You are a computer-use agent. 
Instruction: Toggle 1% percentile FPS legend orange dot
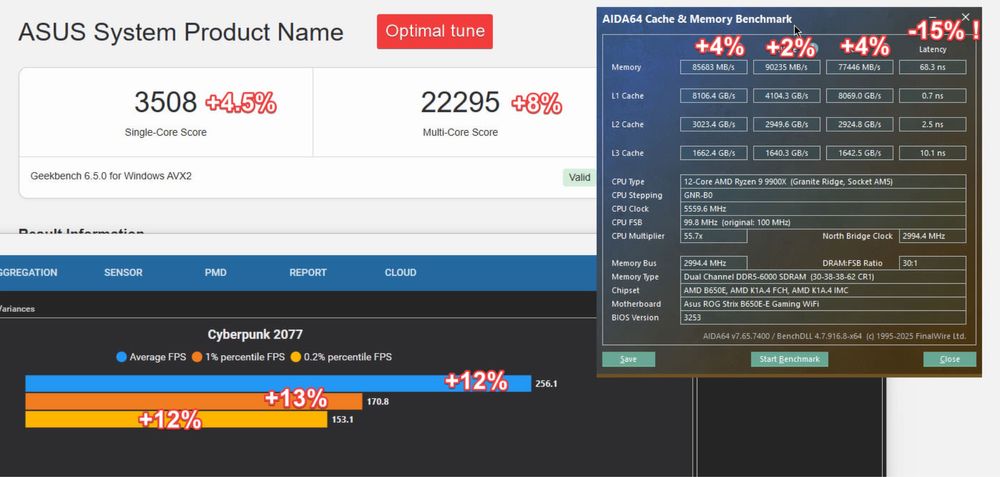(196, 357)
